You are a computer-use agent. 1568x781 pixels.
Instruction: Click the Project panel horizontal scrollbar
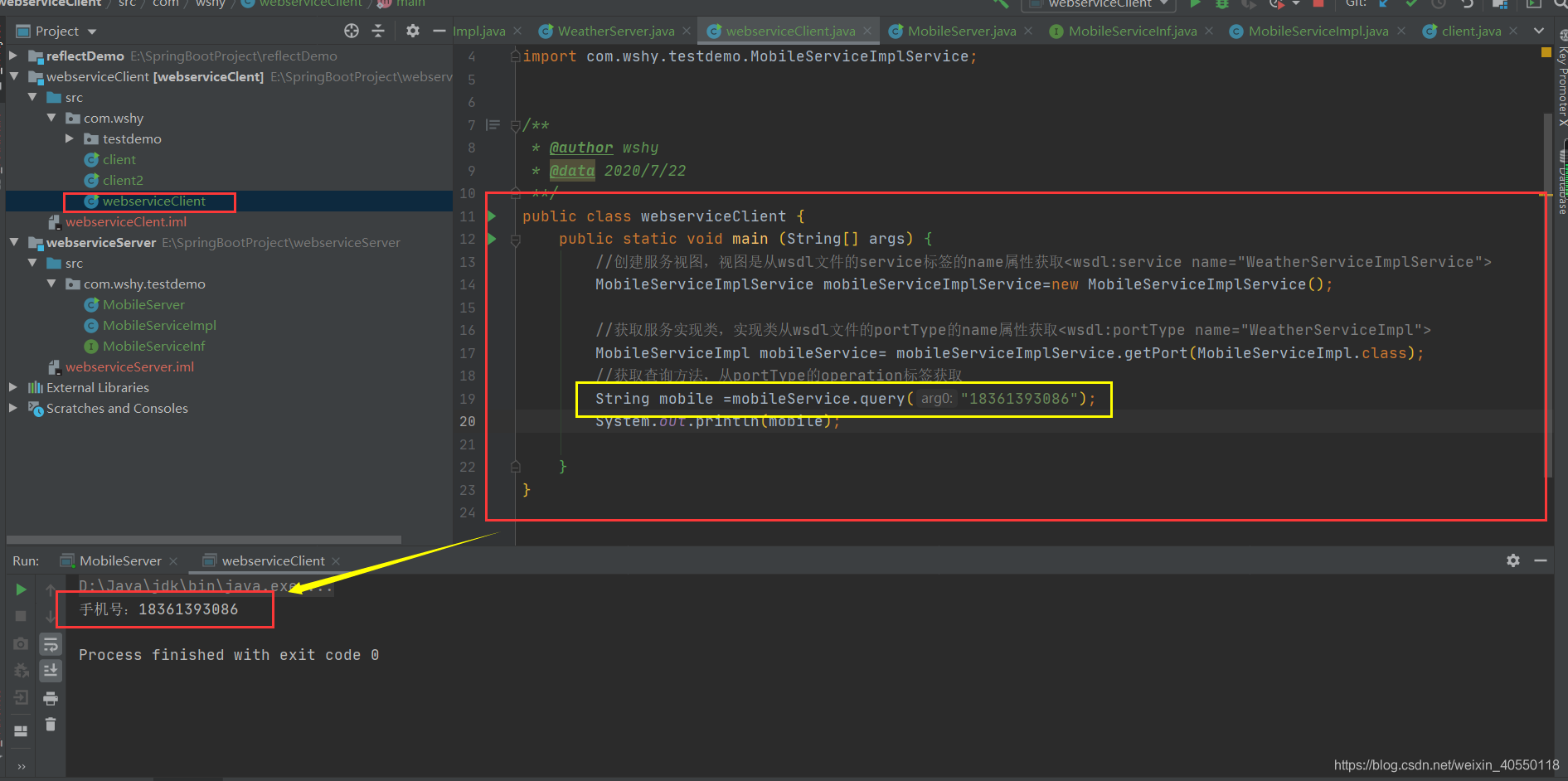(204, 539)
